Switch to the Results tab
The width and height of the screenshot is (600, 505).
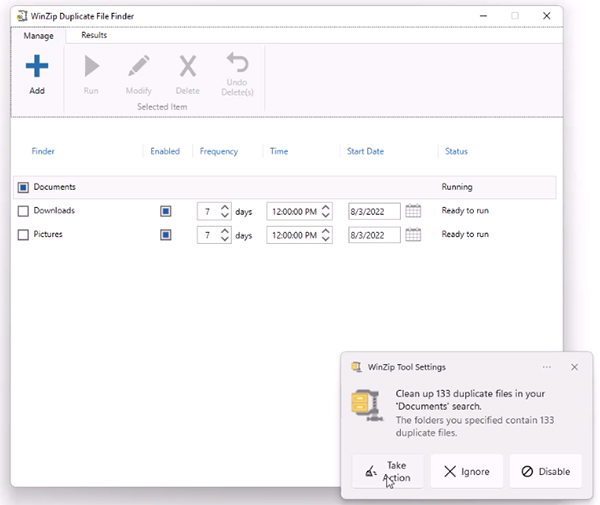94,35
